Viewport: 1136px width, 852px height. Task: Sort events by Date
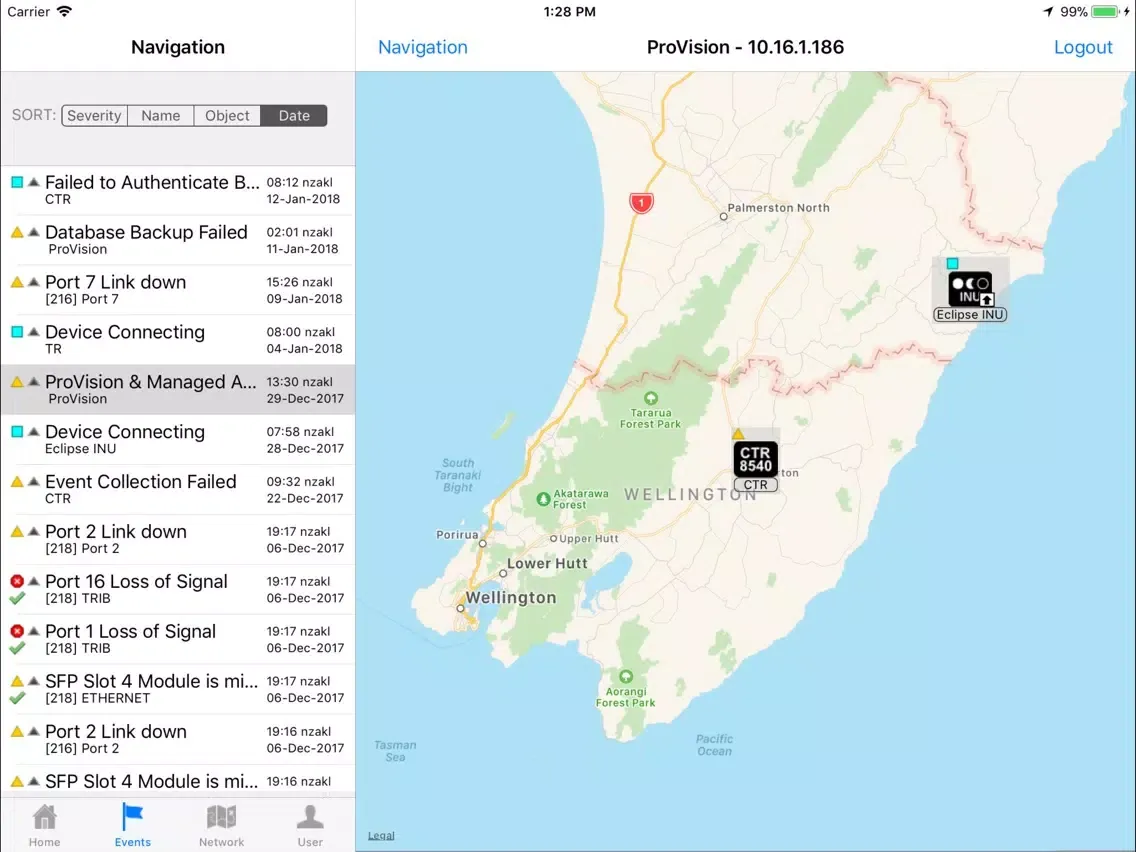(x=293, y=115)
